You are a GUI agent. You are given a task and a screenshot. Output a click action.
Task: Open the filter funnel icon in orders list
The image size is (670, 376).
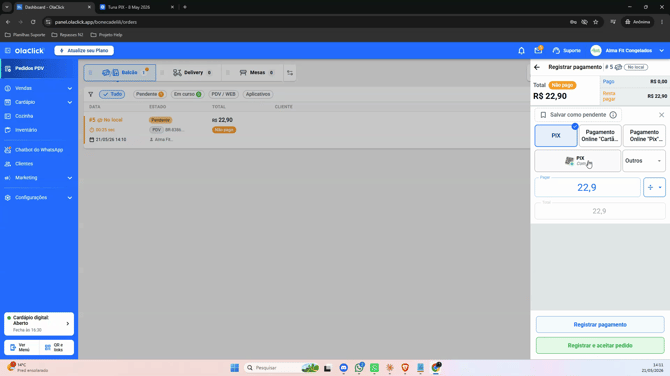[91, 94]
